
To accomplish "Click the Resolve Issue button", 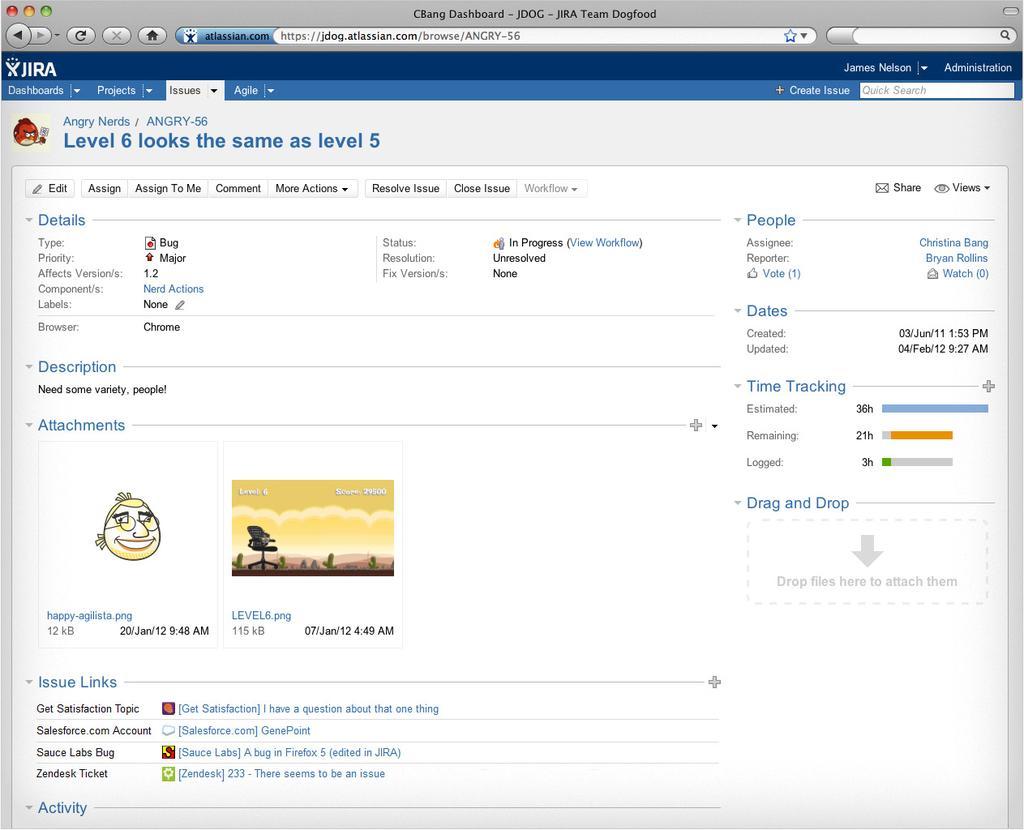I will tap(405, 188).
